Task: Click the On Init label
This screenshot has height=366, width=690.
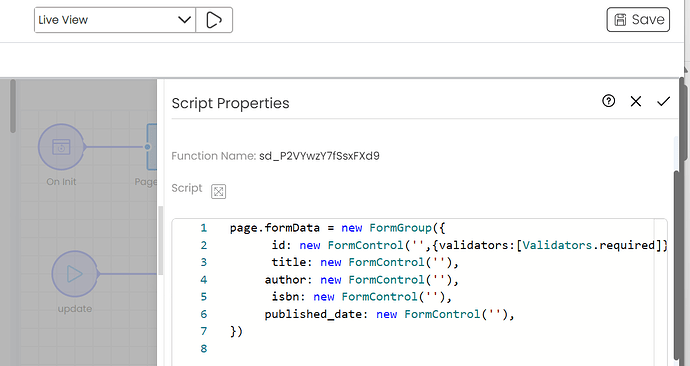Action: pyautogui.click(x=61, y=182)
